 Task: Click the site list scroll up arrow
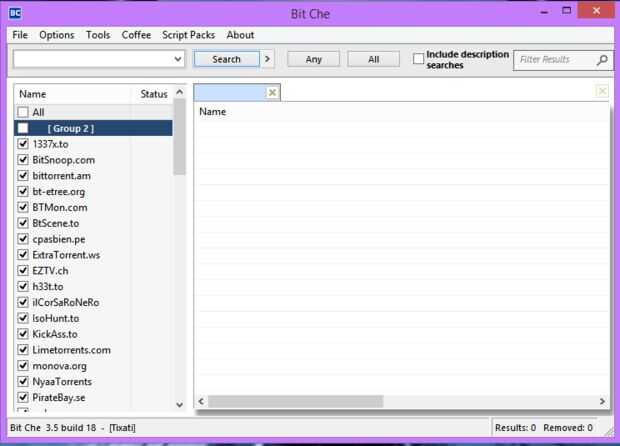pyautogui.click(x=180, y=92)
